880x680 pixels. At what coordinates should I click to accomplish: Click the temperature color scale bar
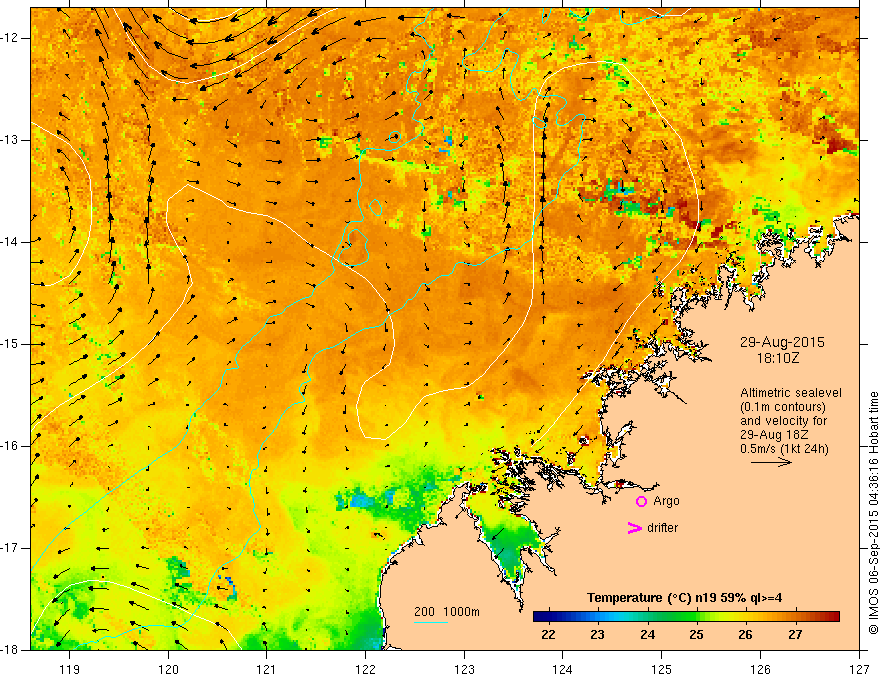686,617
